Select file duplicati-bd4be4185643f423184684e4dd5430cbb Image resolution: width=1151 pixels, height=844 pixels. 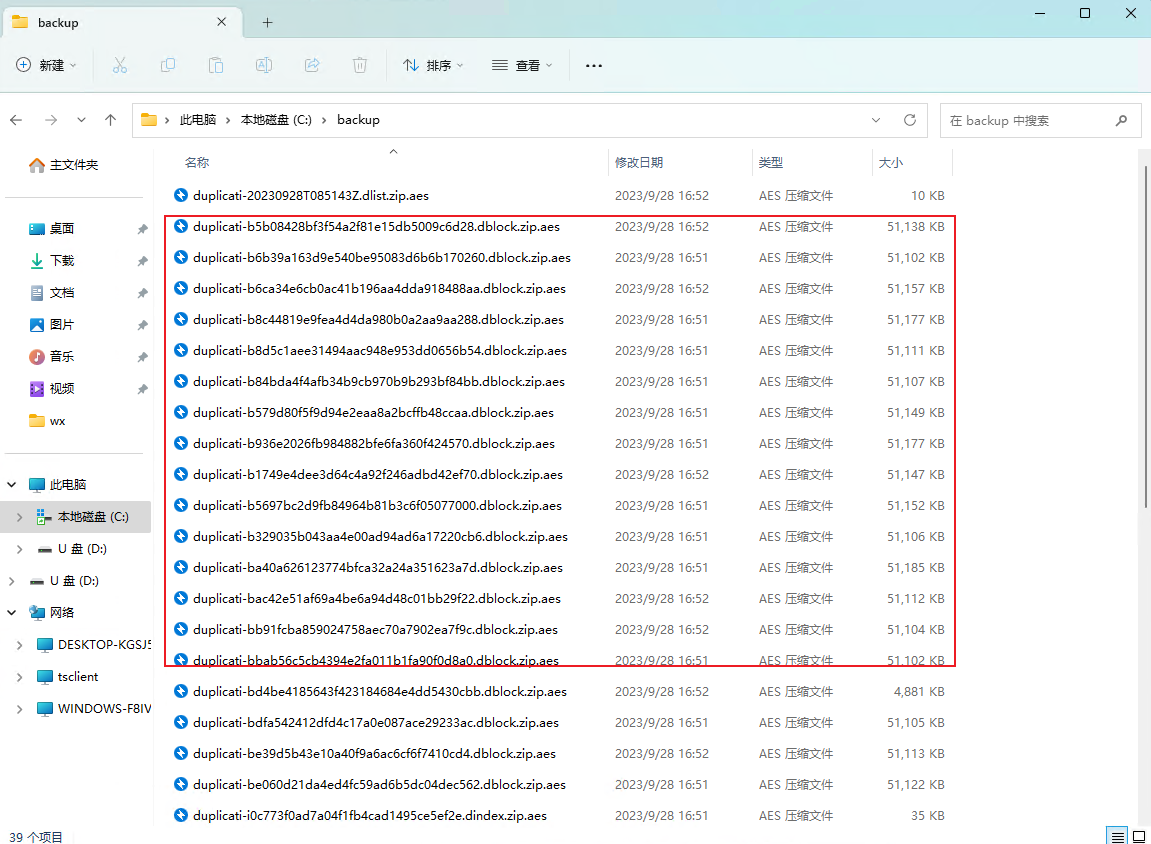[x=559, y=691]
